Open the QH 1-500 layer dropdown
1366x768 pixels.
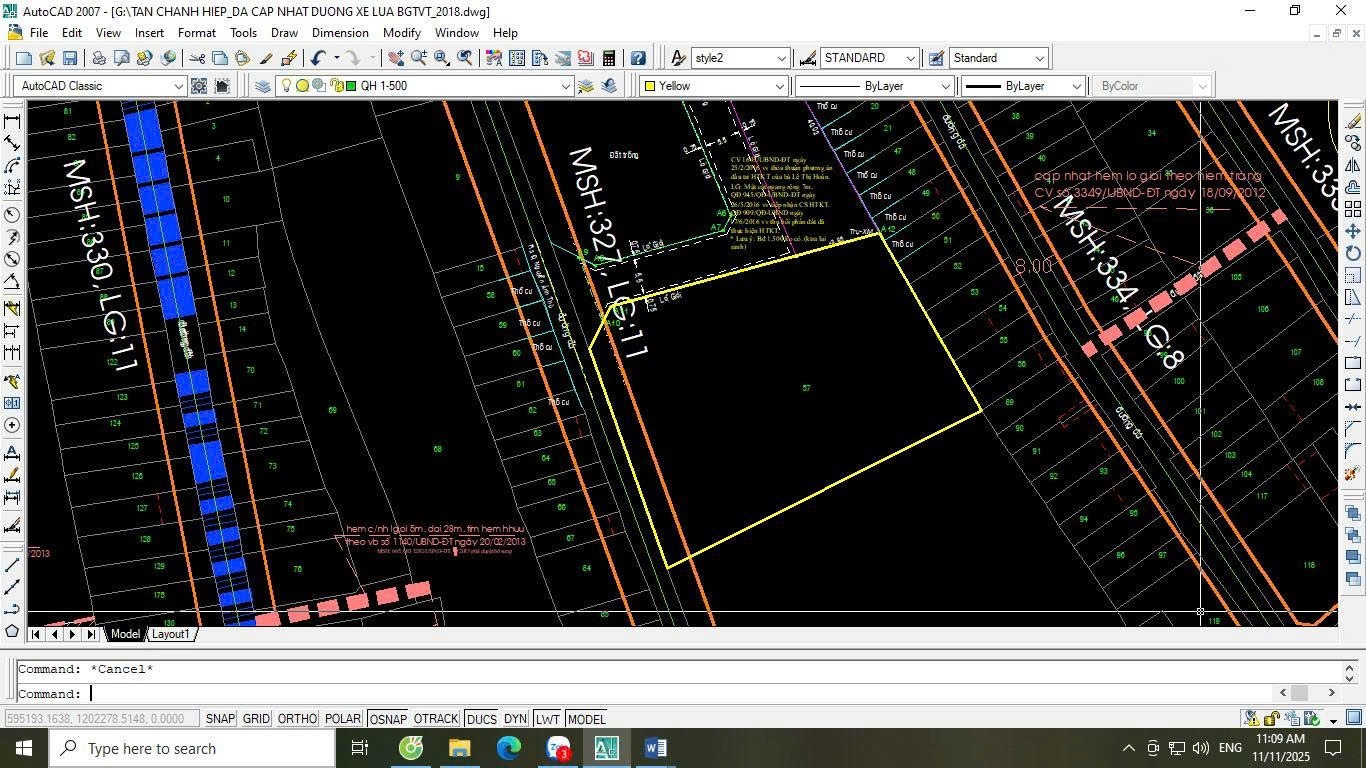pyautogui.click(x=566, y=86)
